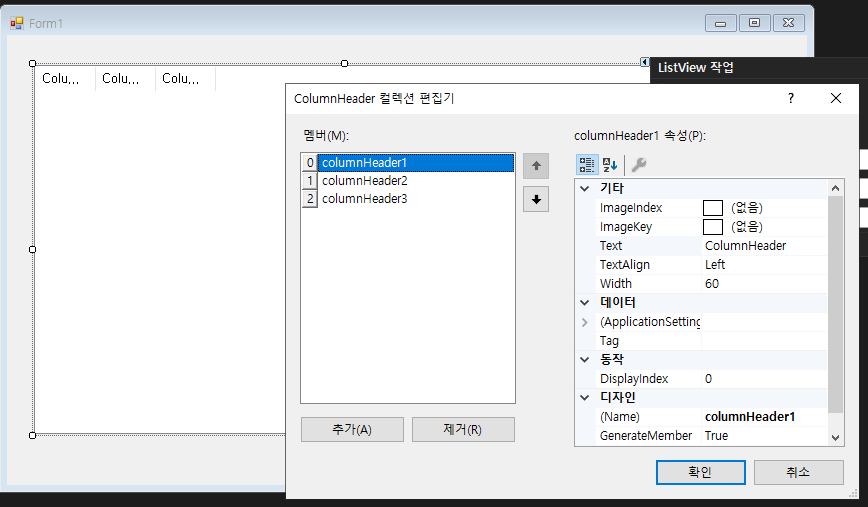The height and width of the screenshot is (507, 868).
Task: Click the Tag property value field
Action: tap(764, 341)
